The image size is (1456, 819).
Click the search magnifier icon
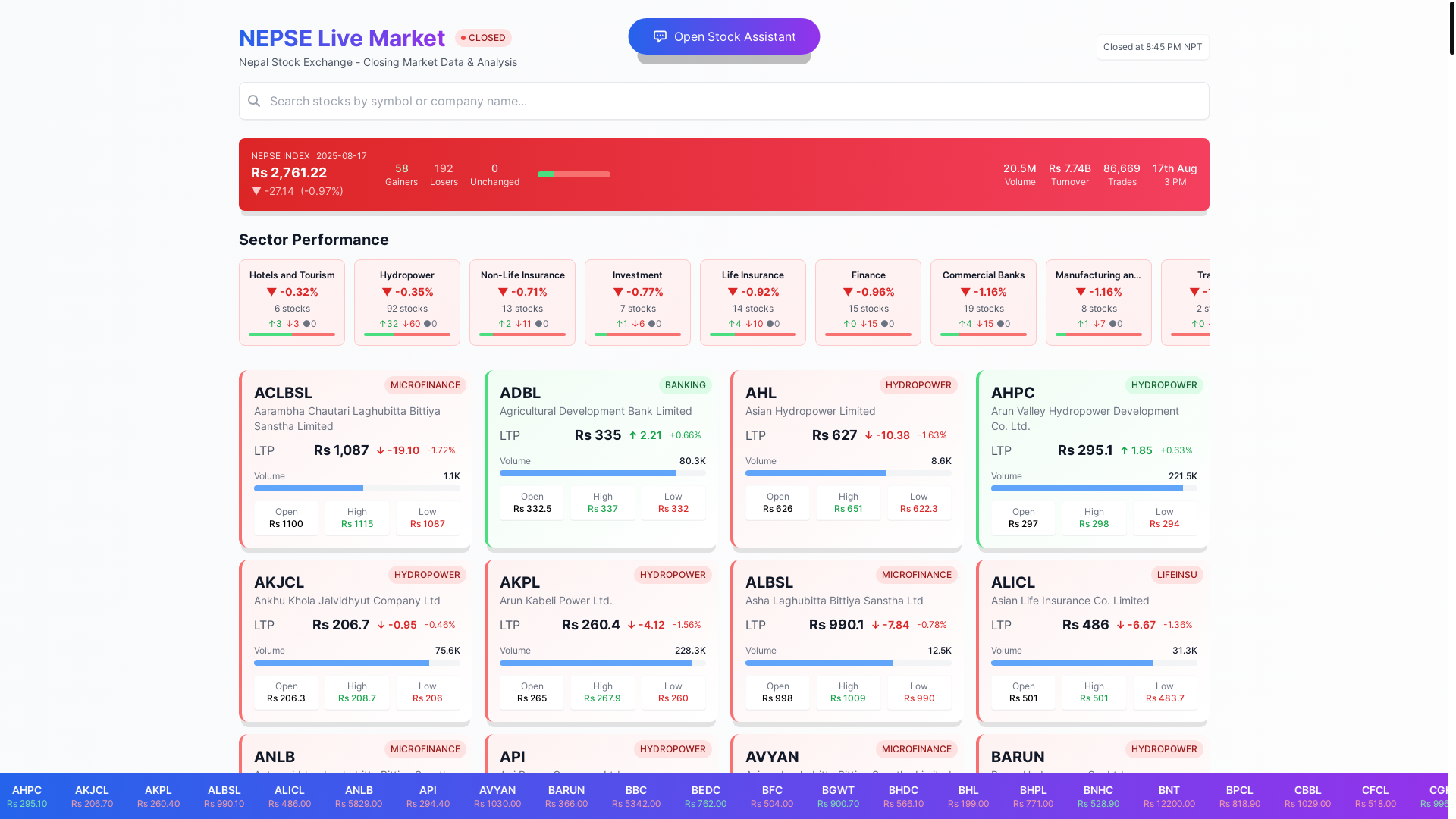[x=254, y=101]
